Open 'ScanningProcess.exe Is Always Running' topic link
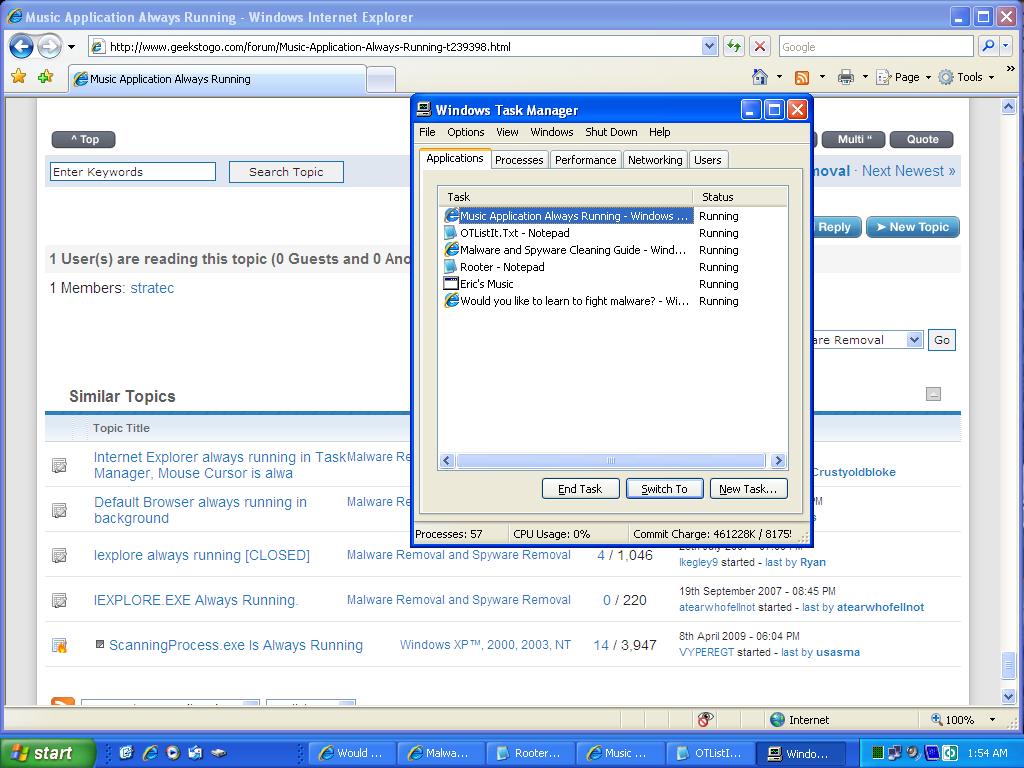1024x768 pixels. point(236,645)
